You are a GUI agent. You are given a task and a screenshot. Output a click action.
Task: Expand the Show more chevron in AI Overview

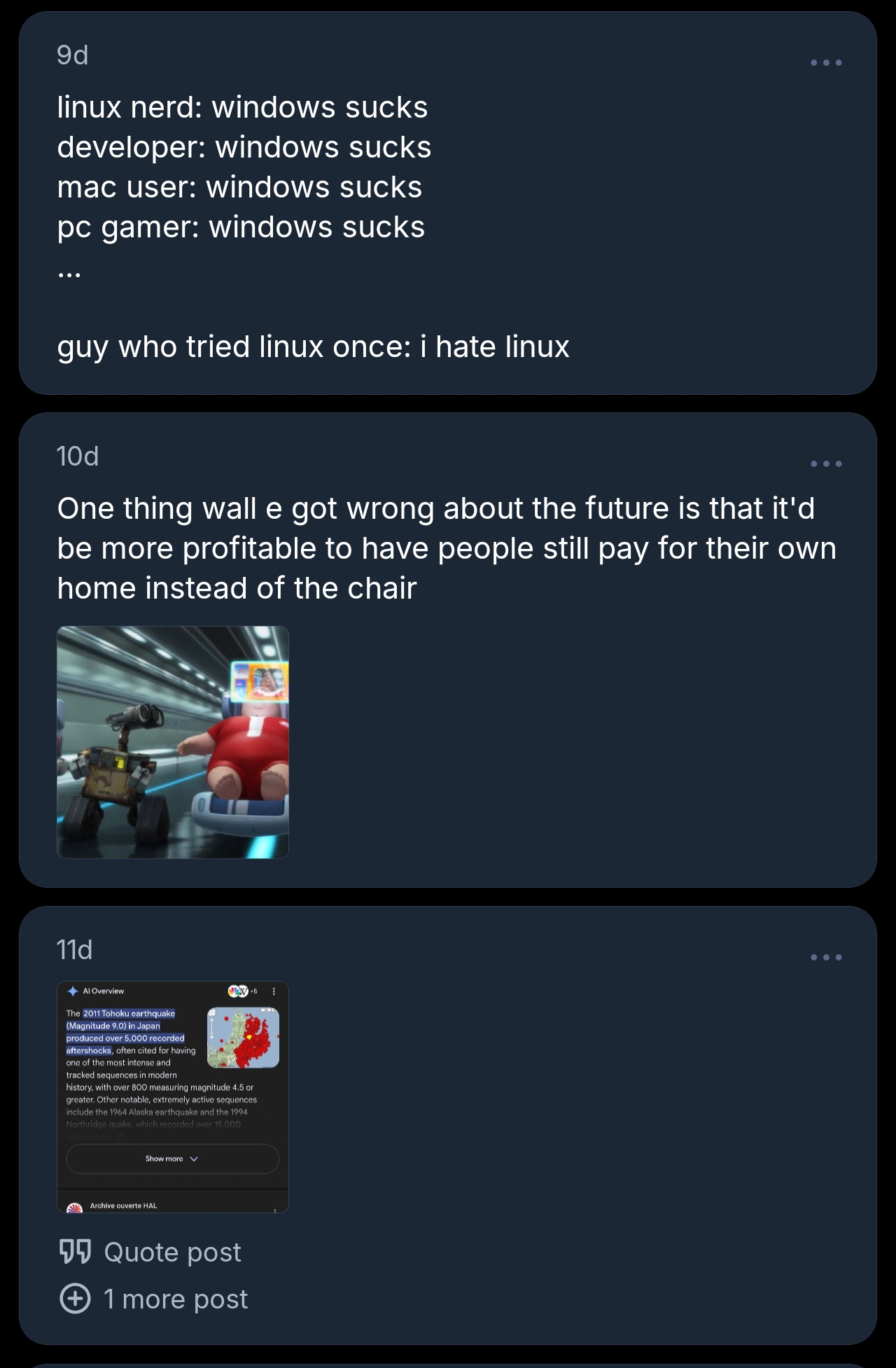pos(194,1159)
